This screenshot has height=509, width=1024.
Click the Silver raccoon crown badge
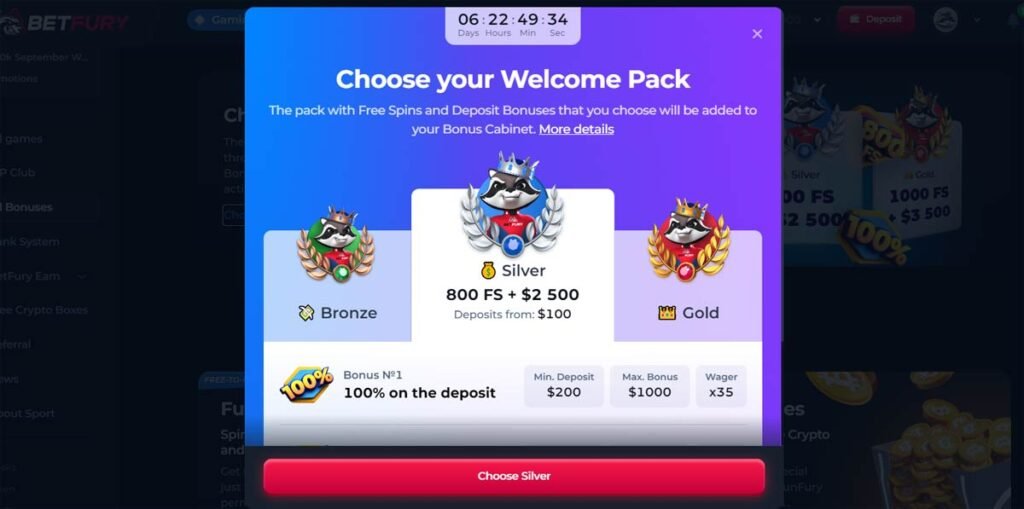pos(512,205)
